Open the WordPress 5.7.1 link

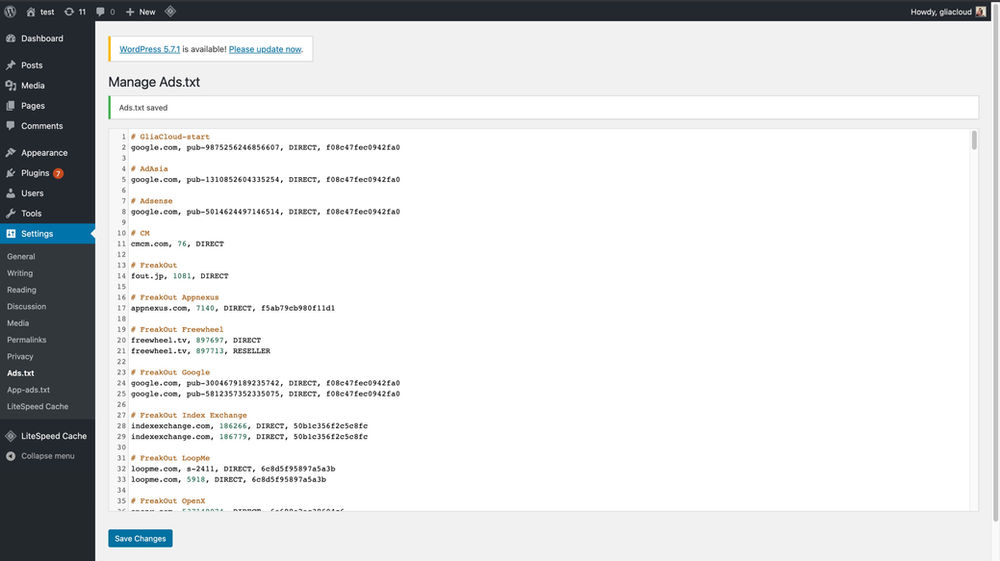150,49
